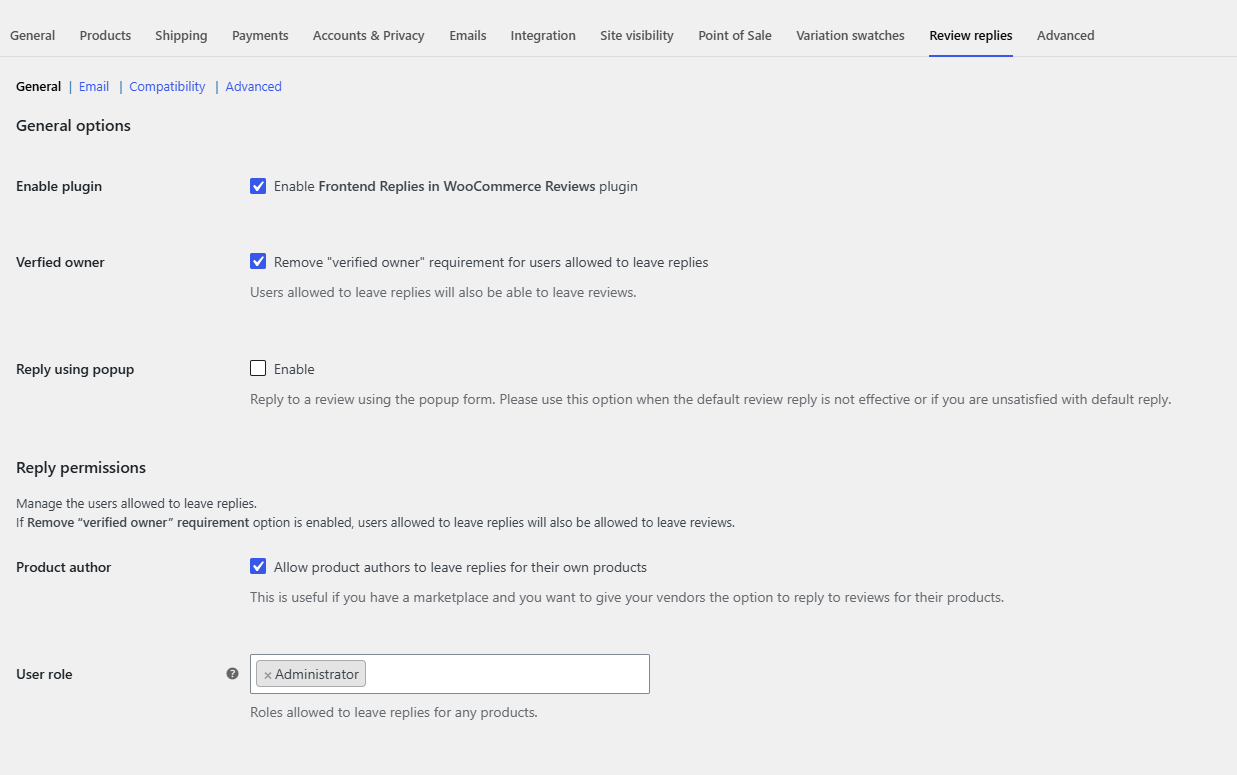This screenshot has width=1237, height=775.
Task: Open the Point of Sale tab
Action: 735,35
